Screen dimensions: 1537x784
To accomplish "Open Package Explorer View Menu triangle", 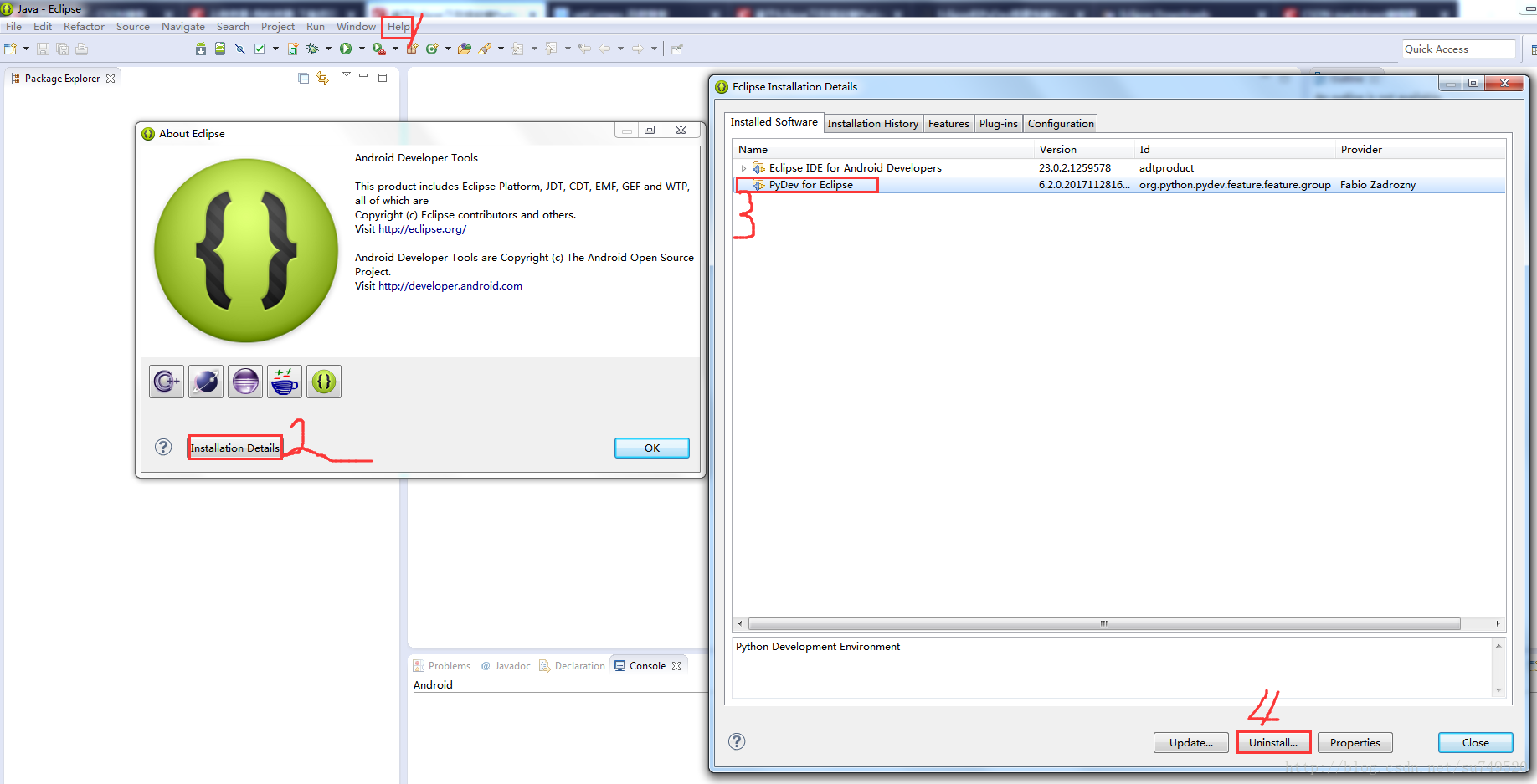I will pos(347,74).
